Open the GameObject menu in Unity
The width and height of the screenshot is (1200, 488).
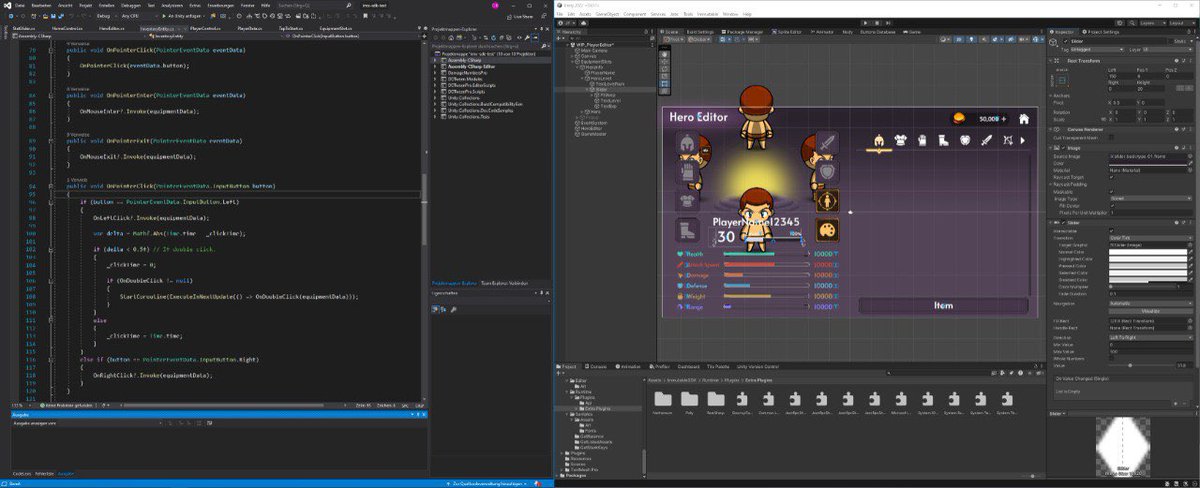point(608,13)
